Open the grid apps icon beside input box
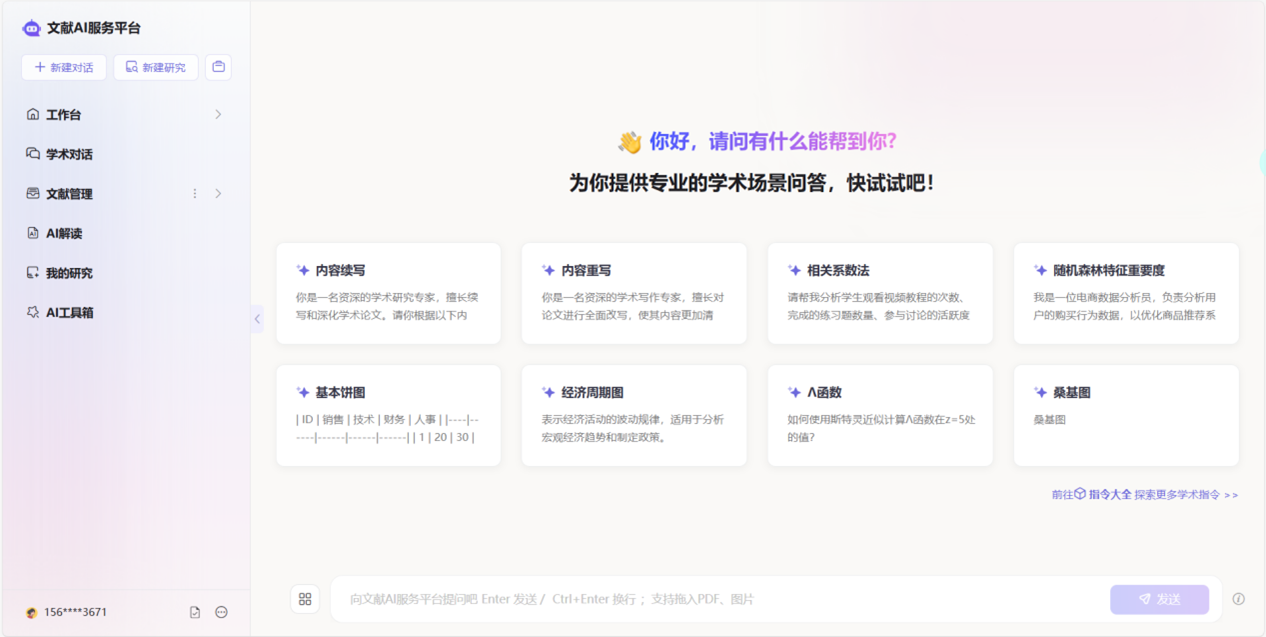1266x637 pixels. [305, 599]
